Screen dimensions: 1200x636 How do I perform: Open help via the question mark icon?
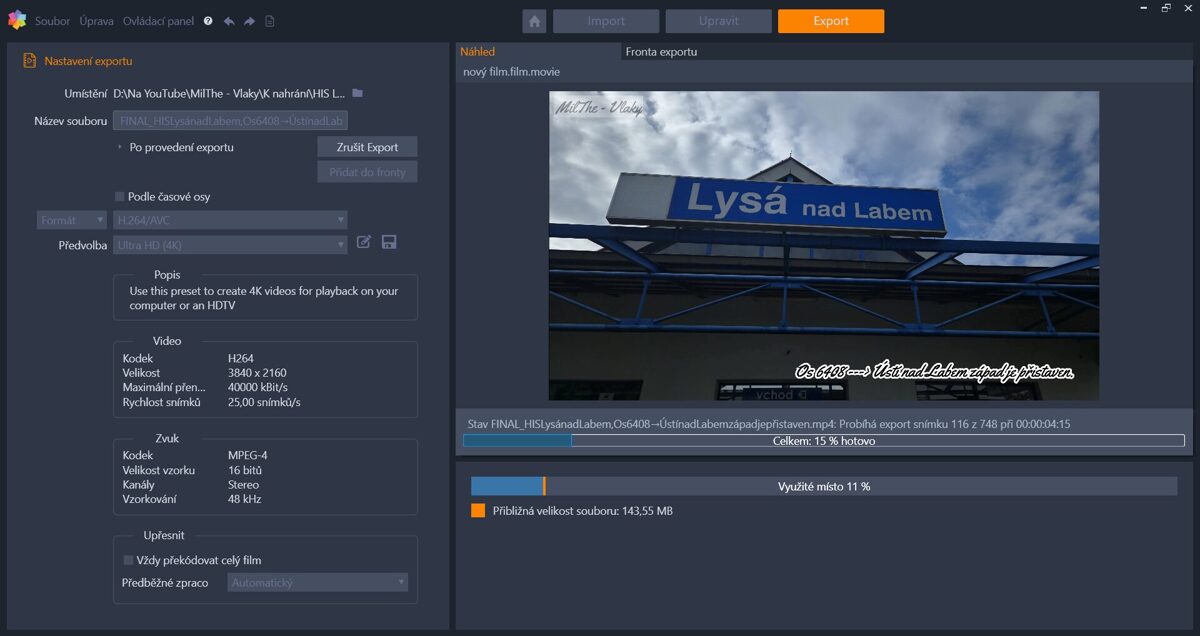click(208, 21)
